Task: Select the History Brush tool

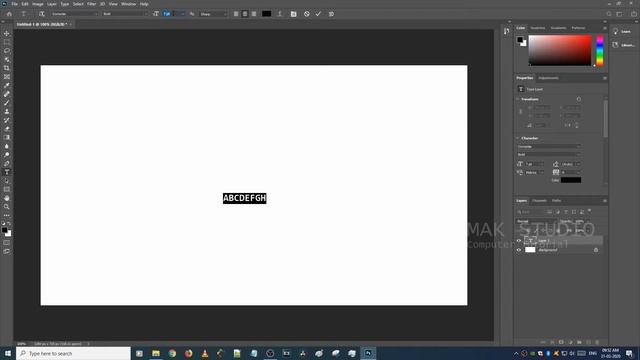Action: point(7,120)
